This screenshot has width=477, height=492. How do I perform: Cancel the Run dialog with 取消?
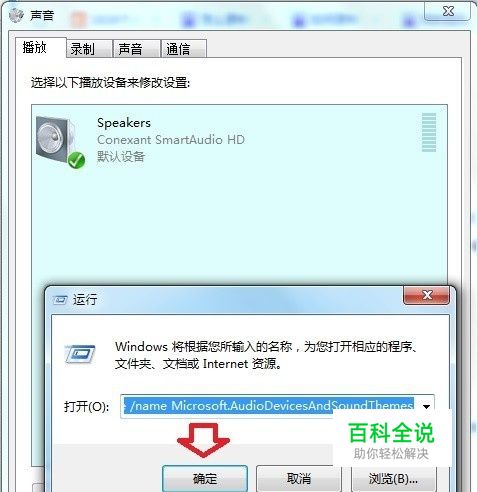pyautogui.click(x=299, y=479)
